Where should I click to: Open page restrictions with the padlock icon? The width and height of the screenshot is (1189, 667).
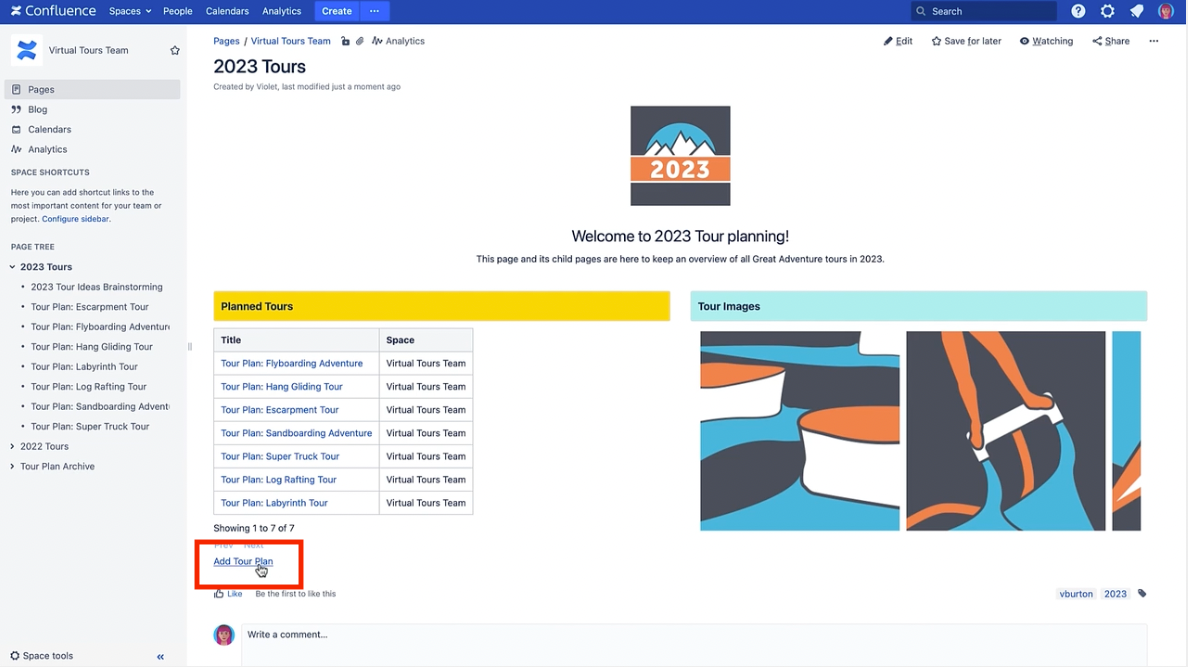pyautogui.click(x=346, y=41)
